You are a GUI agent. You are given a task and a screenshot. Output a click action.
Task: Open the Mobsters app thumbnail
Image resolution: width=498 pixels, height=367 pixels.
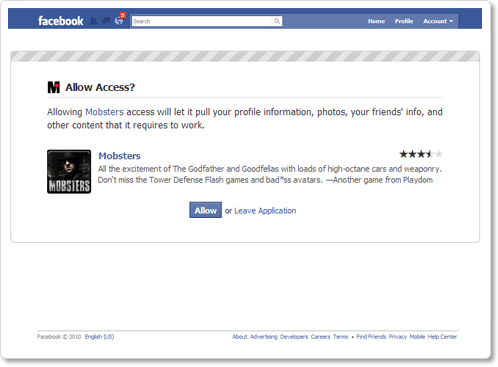(x=69, y=171)
